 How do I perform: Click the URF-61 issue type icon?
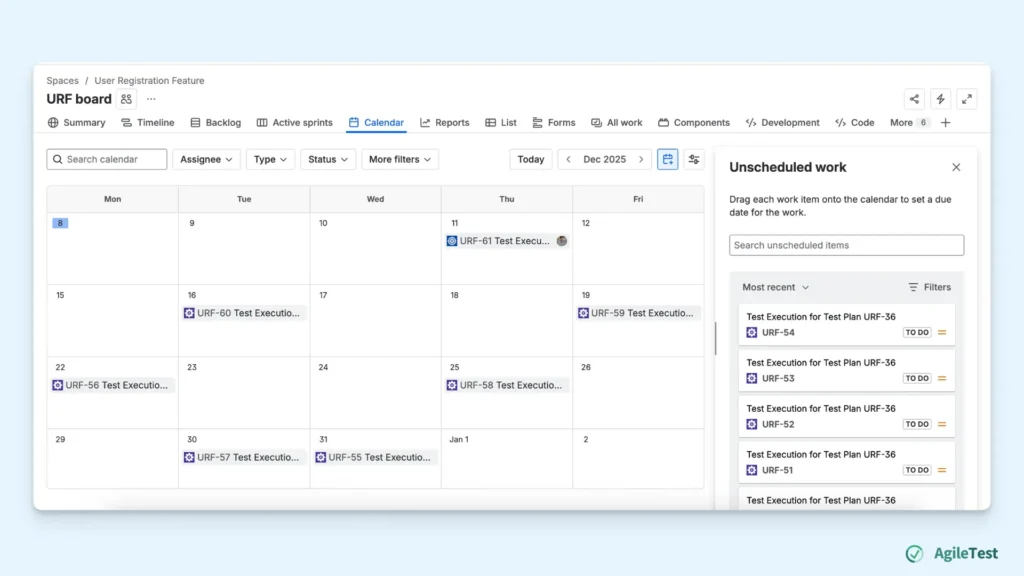click(x=451, y=241)
